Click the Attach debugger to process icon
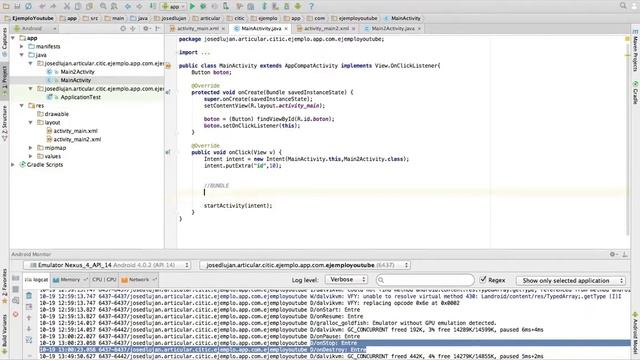This screenshot has height=360, width=640. click(226, 6)
